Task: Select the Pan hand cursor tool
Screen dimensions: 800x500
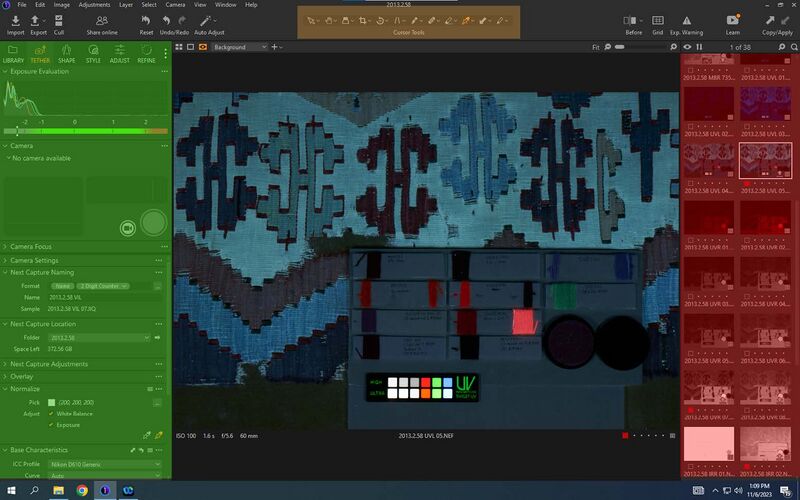Action: point(329,20)
